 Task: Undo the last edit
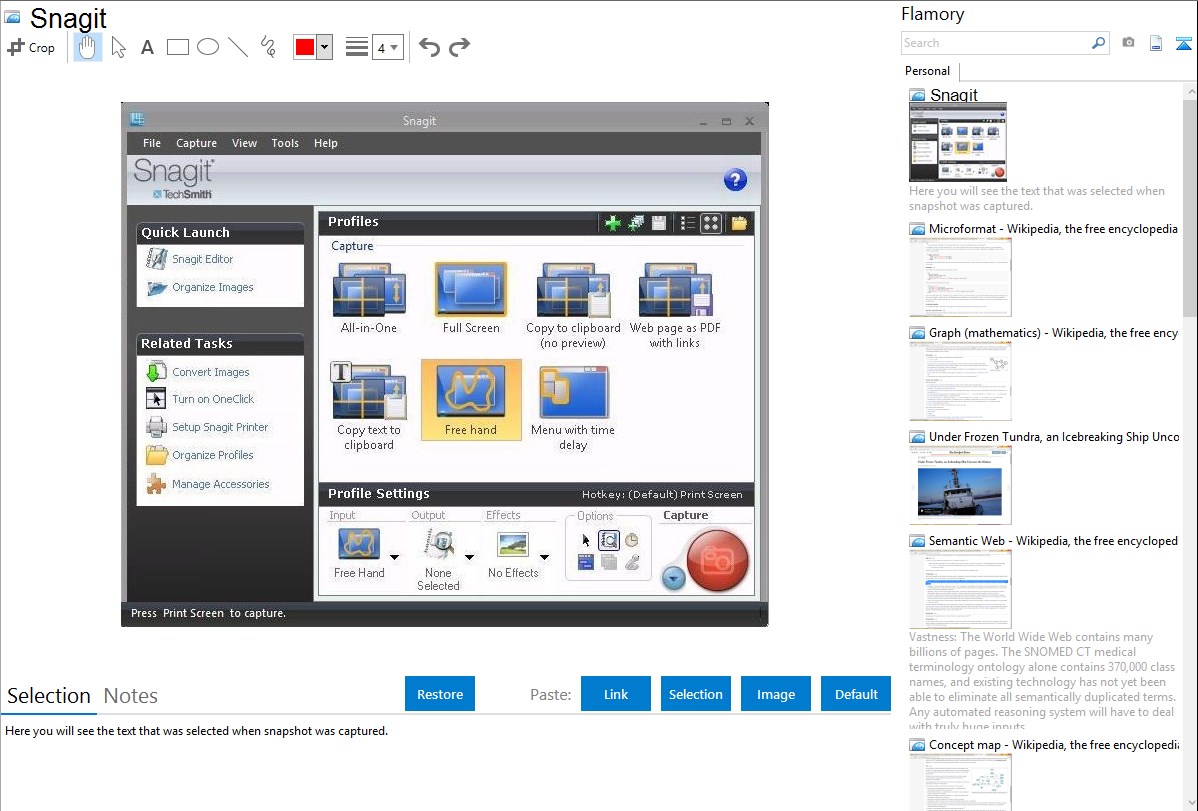click(x=429, y=47)
